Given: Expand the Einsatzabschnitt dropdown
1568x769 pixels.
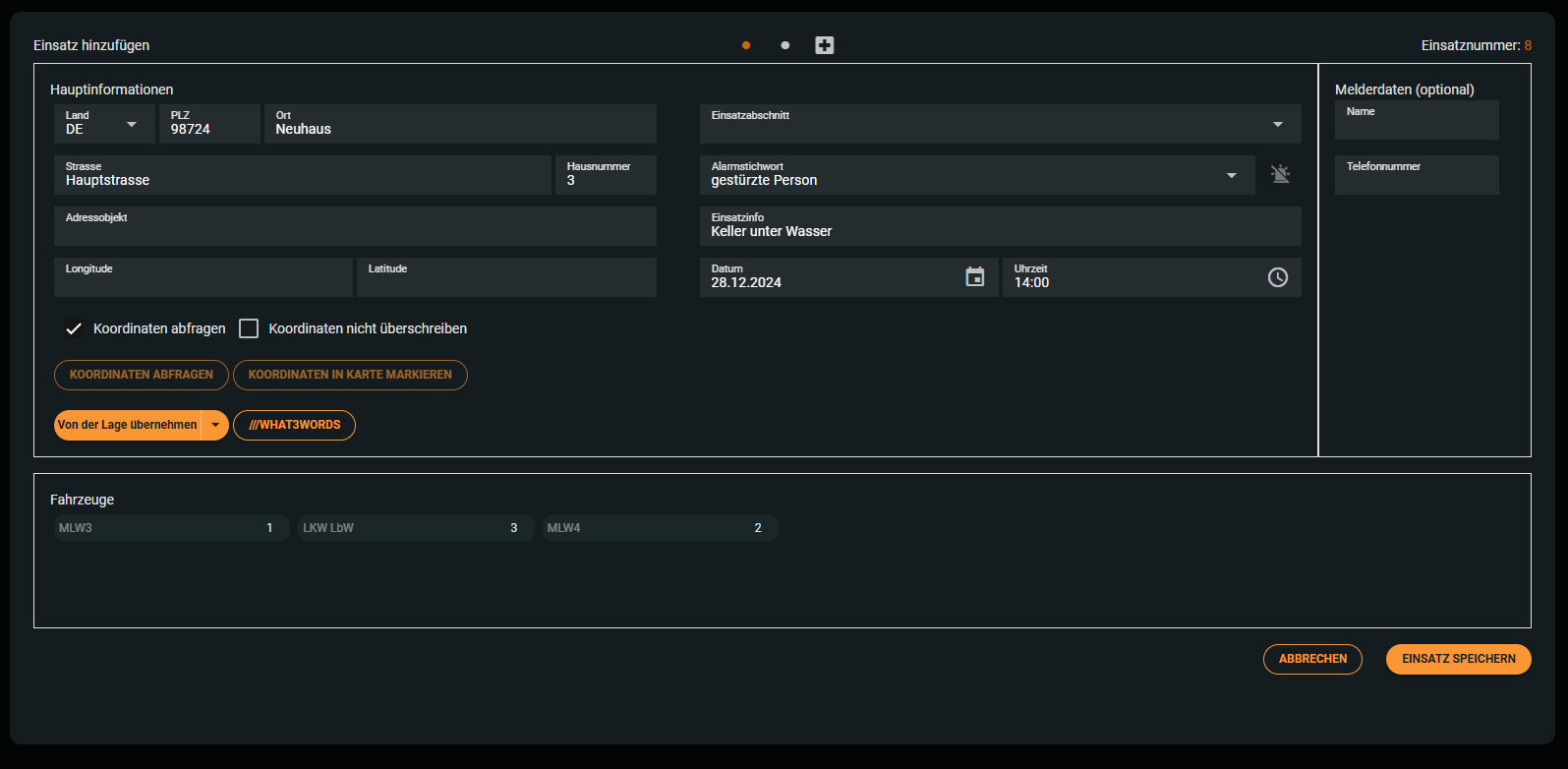Looking at the screenshot, I should [x=1277, y=124].
